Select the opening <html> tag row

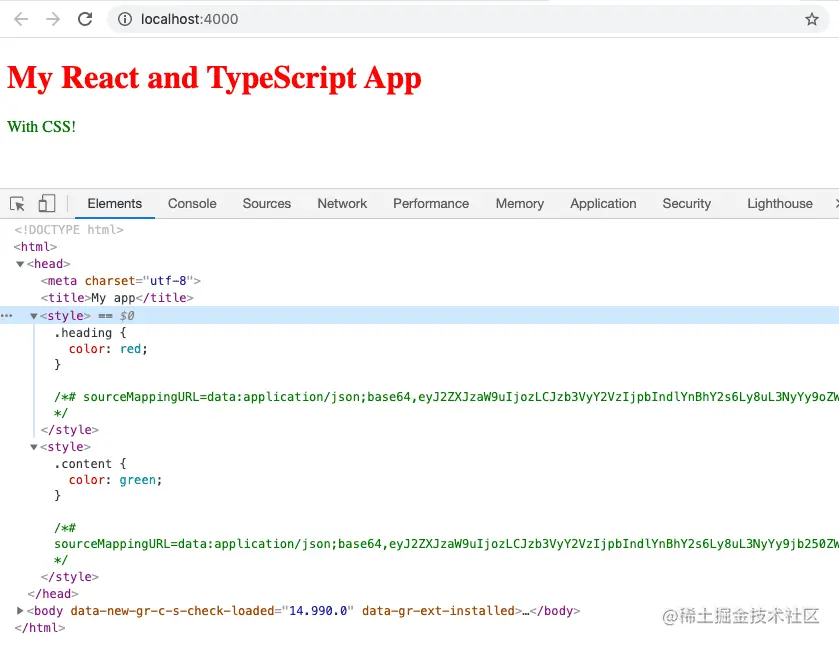[35, 247]
